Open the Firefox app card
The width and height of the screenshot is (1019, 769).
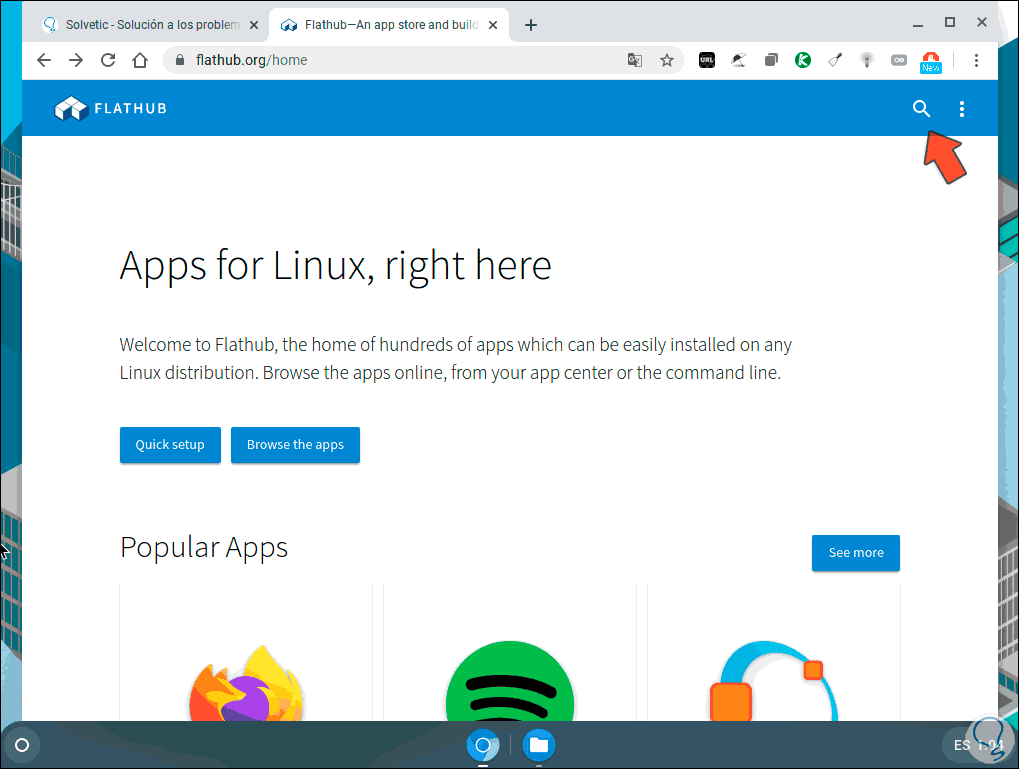tap(246, 652)
